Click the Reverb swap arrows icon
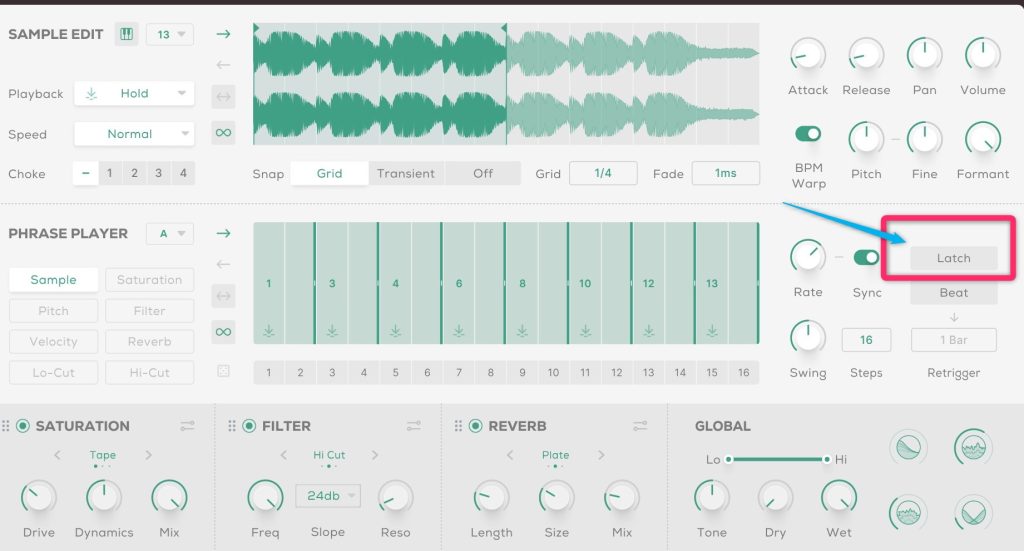The height and width of the screenshot is (551, 1024). coord(640,426)
